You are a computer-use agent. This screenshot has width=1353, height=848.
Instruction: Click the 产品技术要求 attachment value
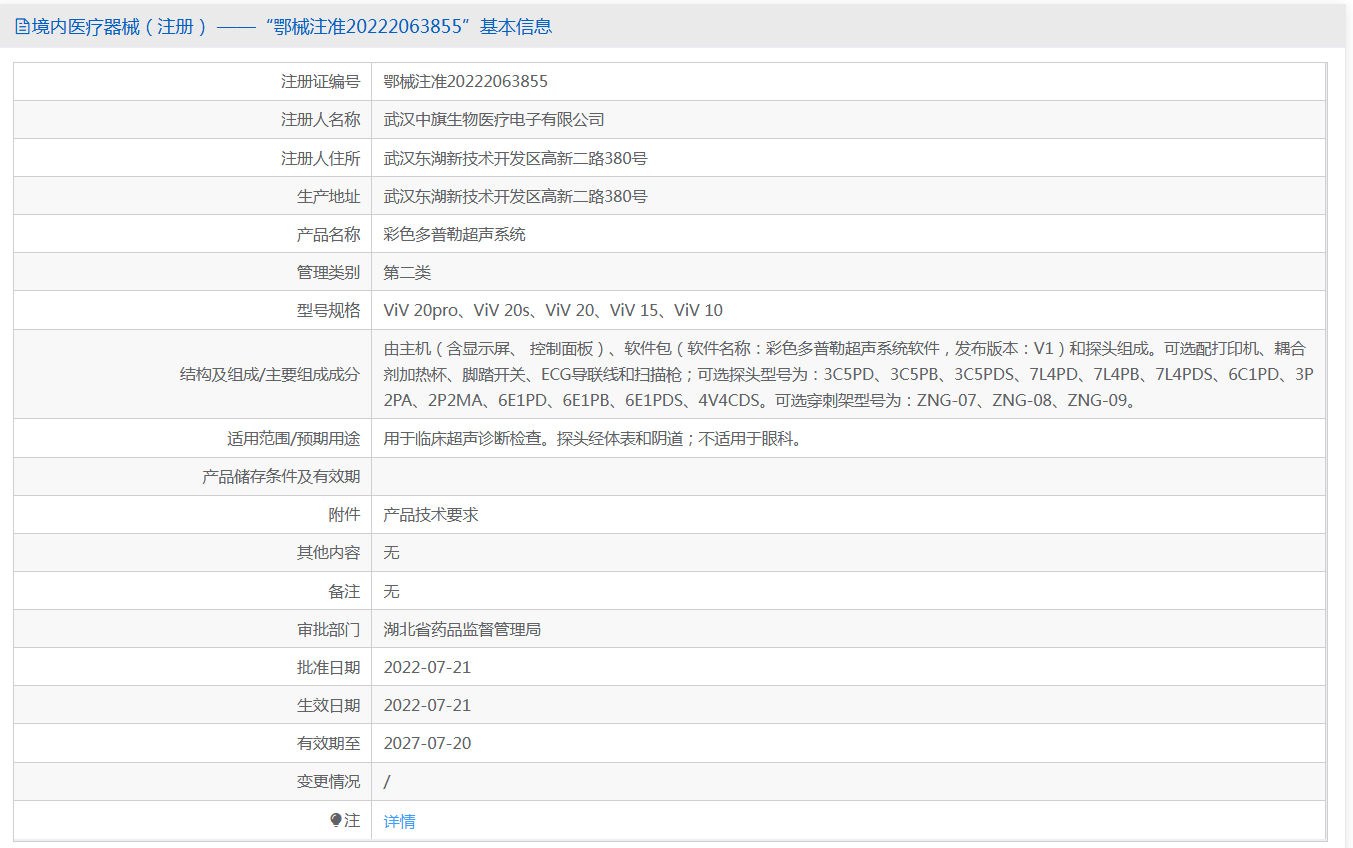tap(431, 515)
